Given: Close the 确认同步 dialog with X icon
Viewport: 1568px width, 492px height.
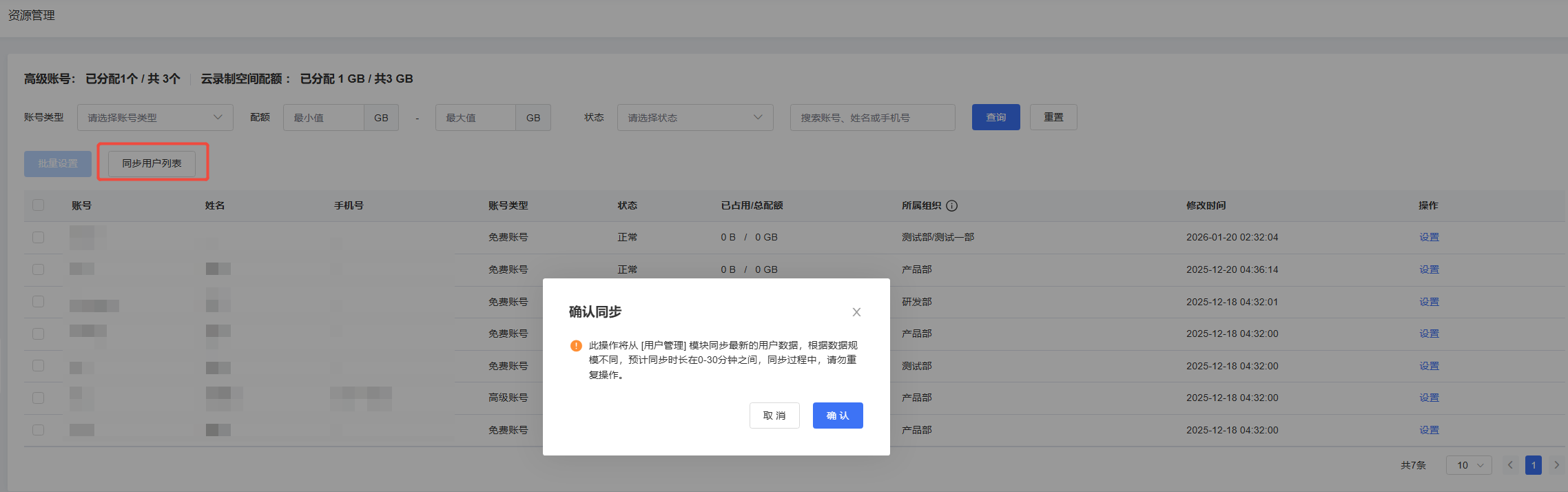Looking at the screenshot, I should (856, 312).
